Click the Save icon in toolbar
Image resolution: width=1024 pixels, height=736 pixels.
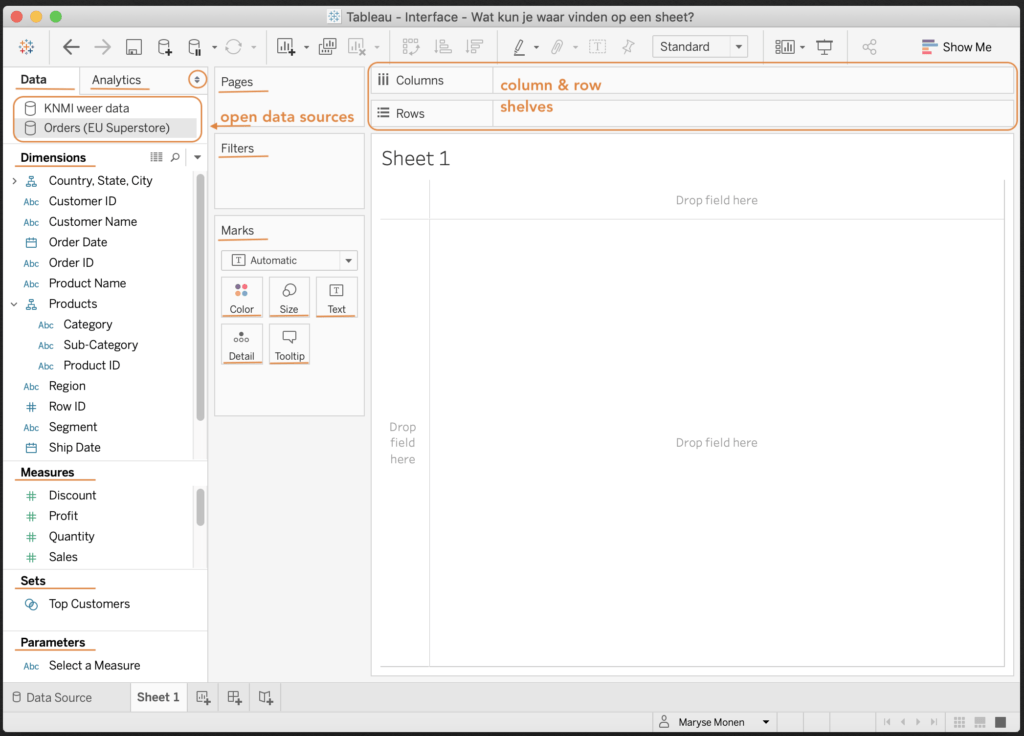(x=134, y=47)
